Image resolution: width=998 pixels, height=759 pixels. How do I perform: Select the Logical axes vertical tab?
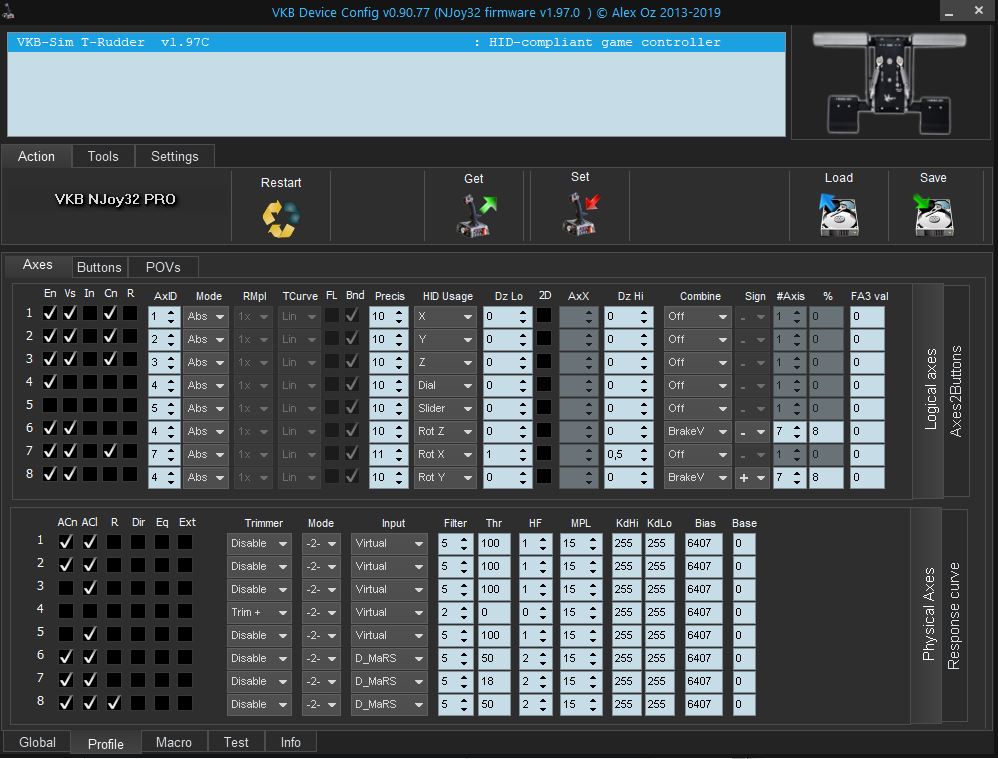click(x=930, y=389)
